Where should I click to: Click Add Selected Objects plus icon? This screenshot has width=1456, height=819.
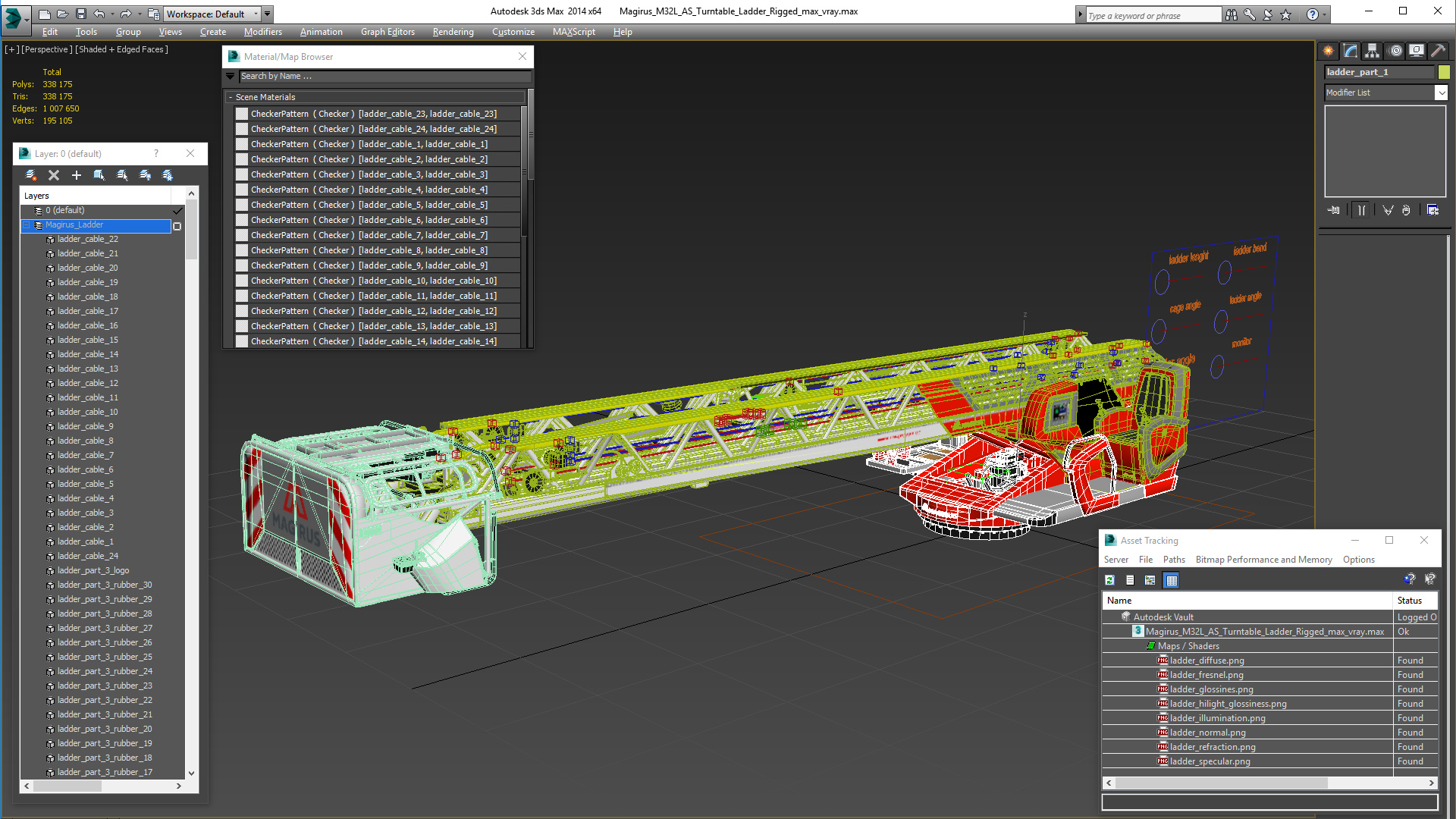77,175
